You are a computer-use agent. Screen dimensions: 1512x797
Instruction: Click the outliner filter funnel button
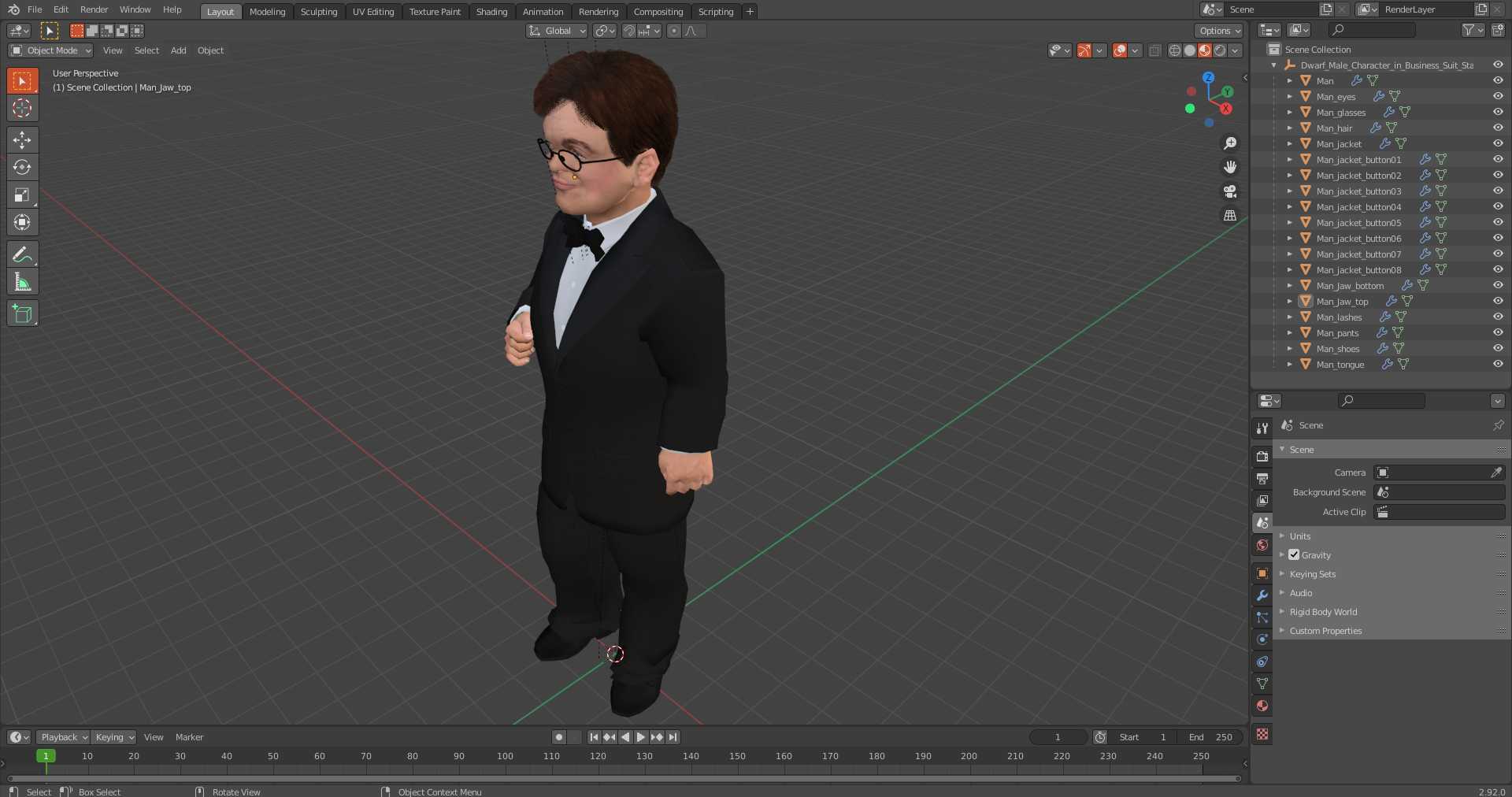tap(1473, 30)
